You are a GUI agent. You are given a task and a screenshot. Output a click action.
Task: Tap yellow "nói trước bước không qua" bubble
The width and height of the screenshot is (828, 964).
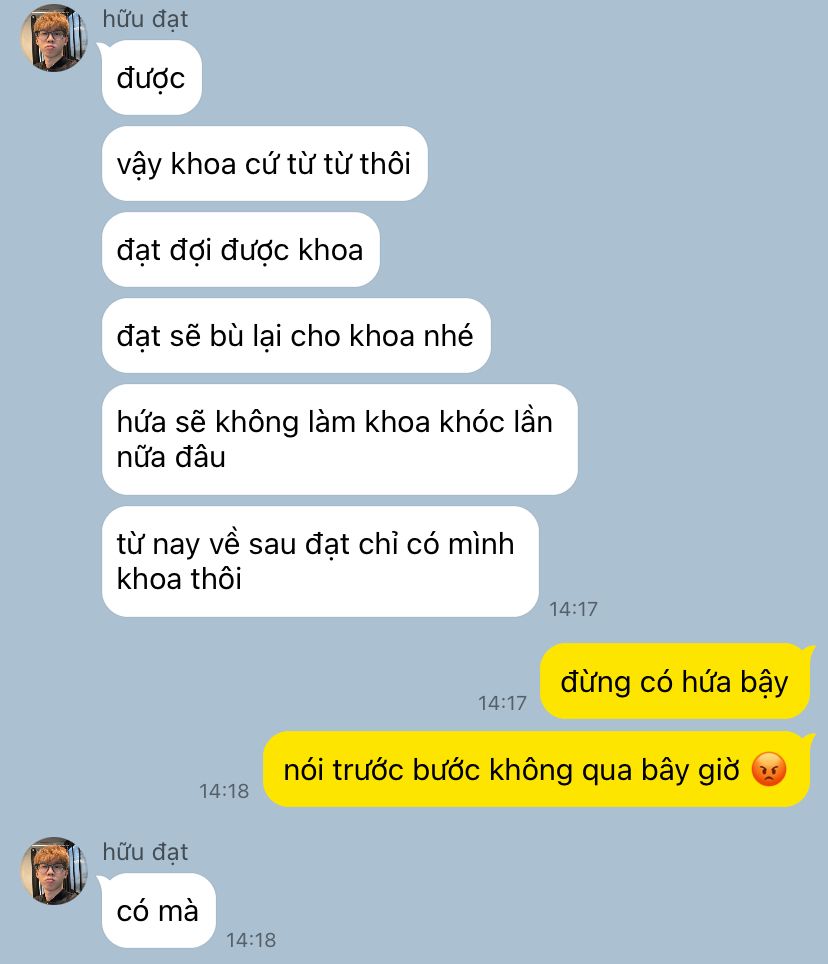point(536,769)
